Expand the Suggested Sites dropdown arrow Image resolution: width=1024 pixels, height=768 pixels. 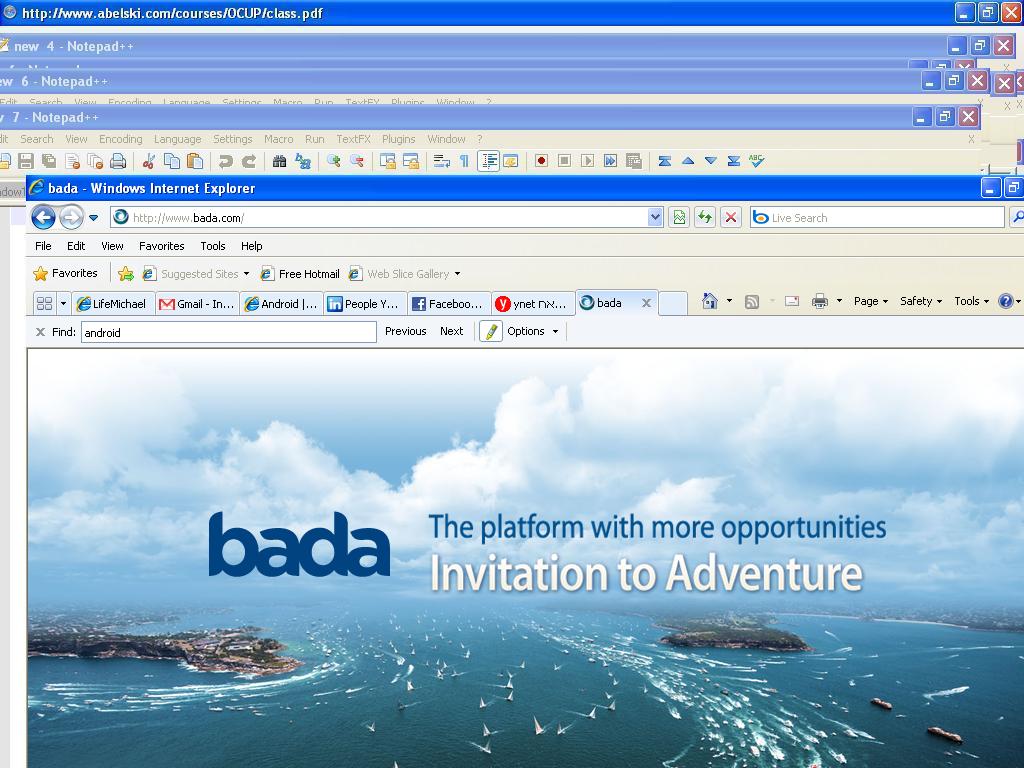(246, 274)
